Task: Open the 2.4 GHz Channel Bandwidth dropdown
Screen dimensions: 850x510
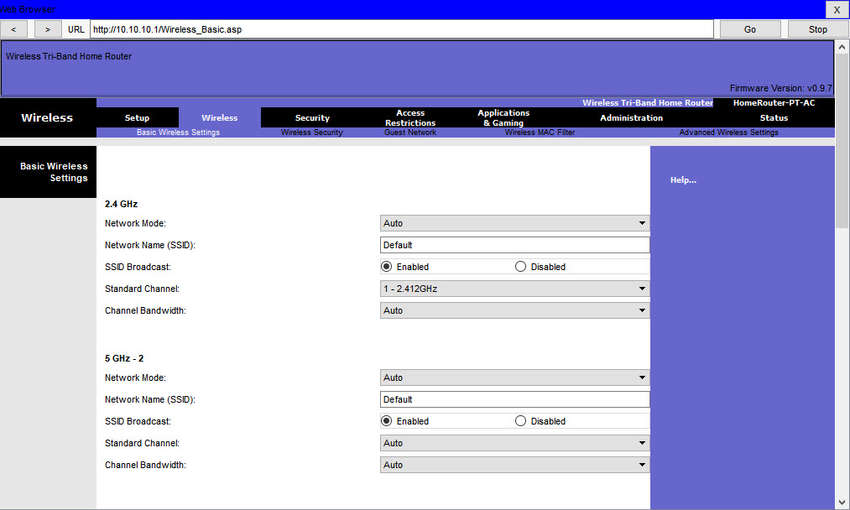Action: 514,311
